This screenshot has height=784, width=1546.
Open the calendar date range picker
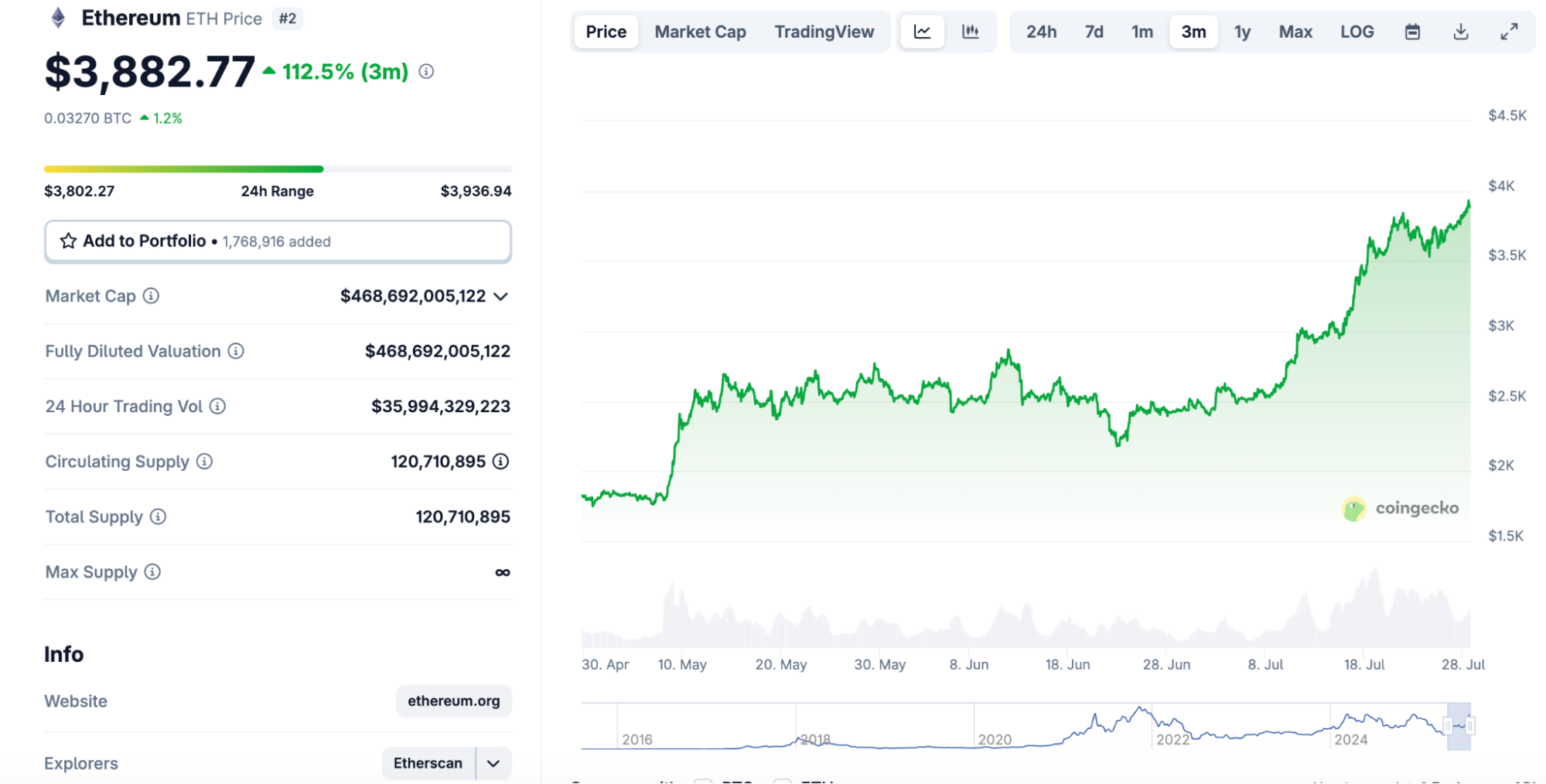1412,32
